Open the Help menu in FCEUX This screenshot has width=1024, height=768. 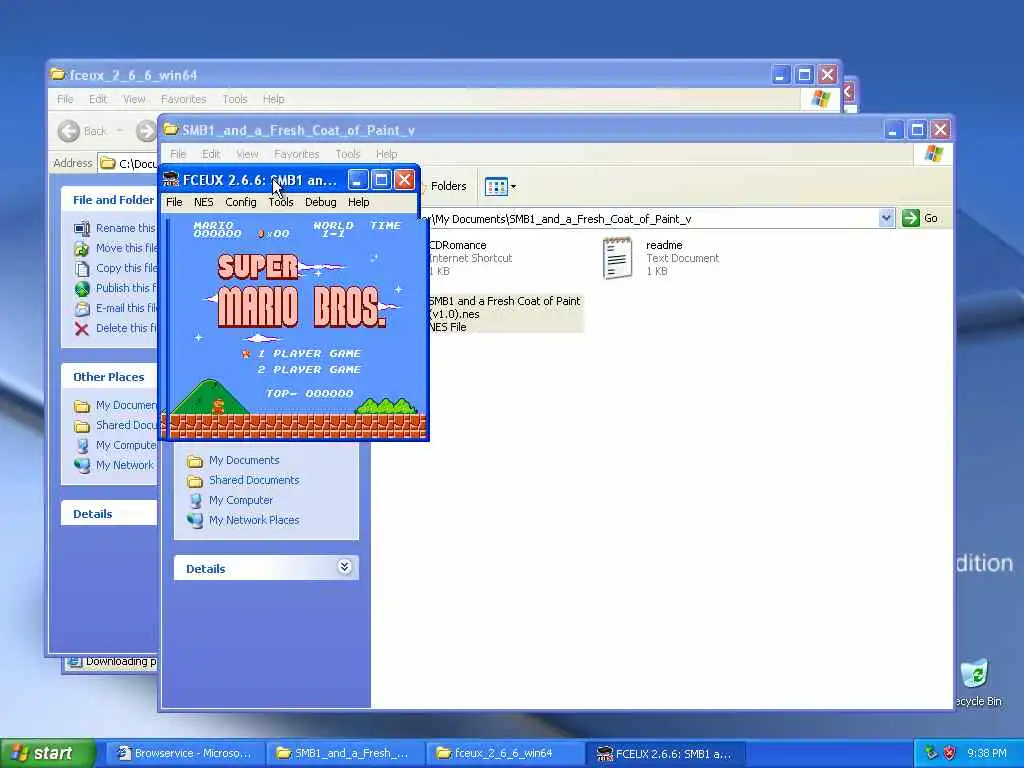coord(359,202)
